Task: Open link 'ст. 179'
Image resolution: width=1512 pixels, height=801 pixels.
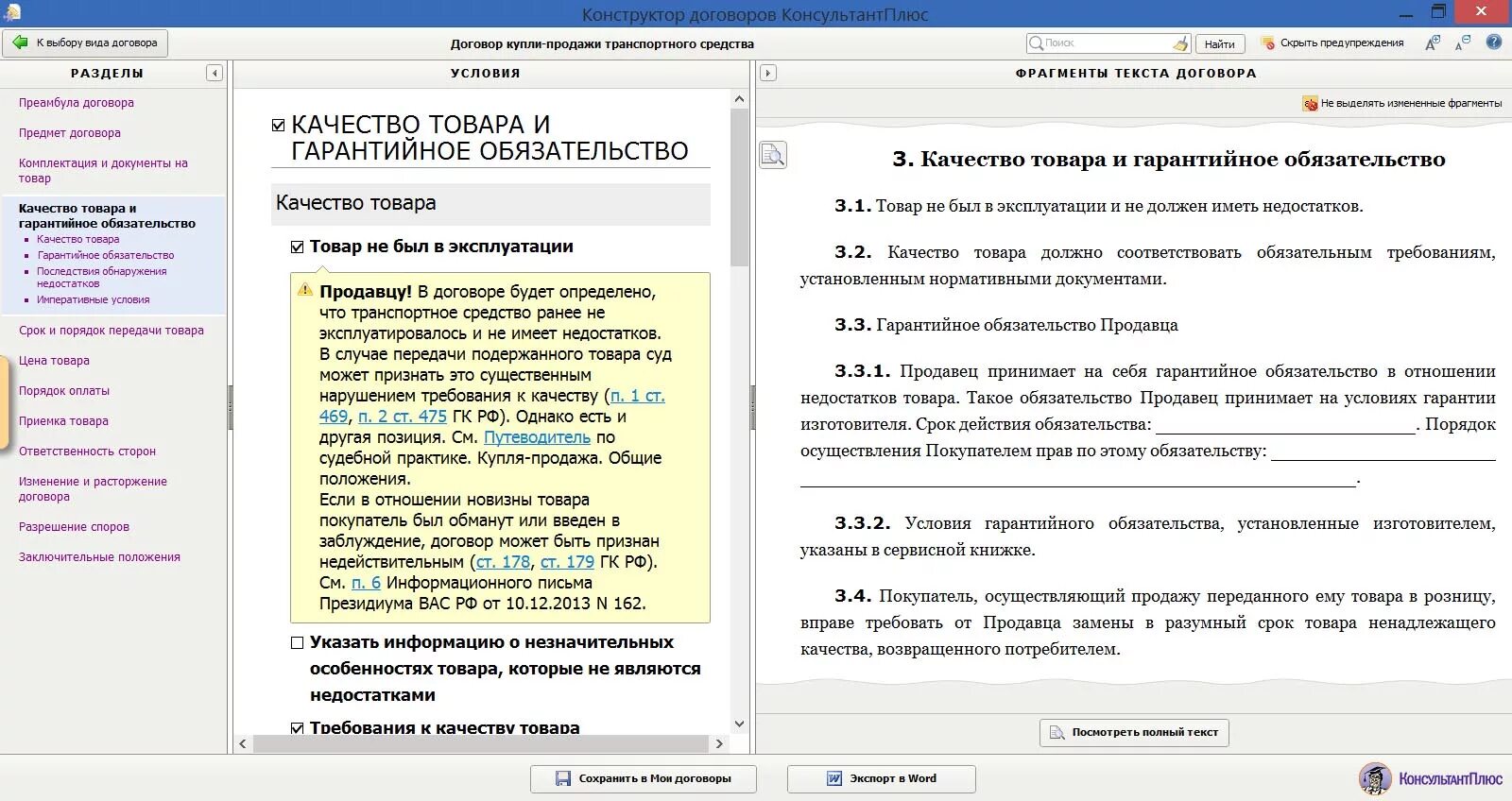Action: pyautogui.click(x=567, y=562)
